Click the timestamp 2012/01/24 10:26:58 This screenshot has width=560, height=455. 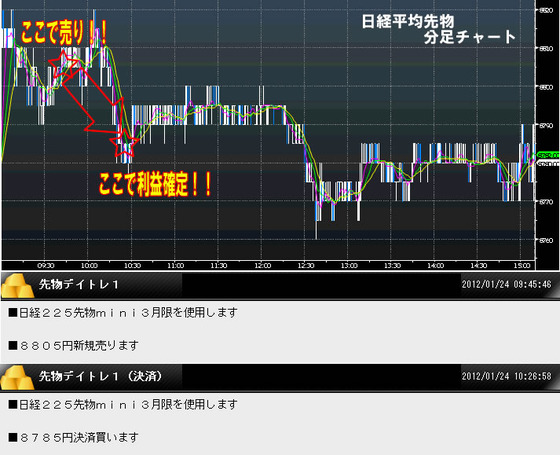coord(506,376)
